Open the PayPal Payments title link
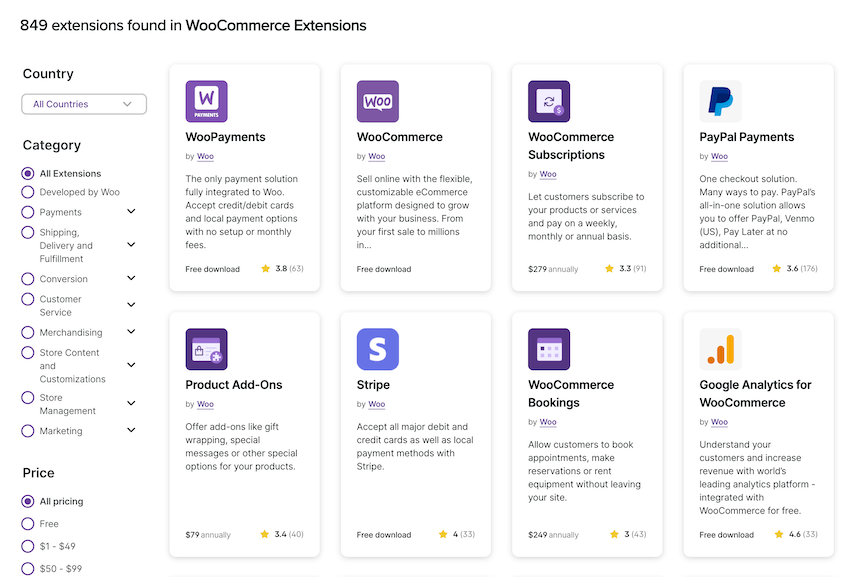 (x=746, y=137)
